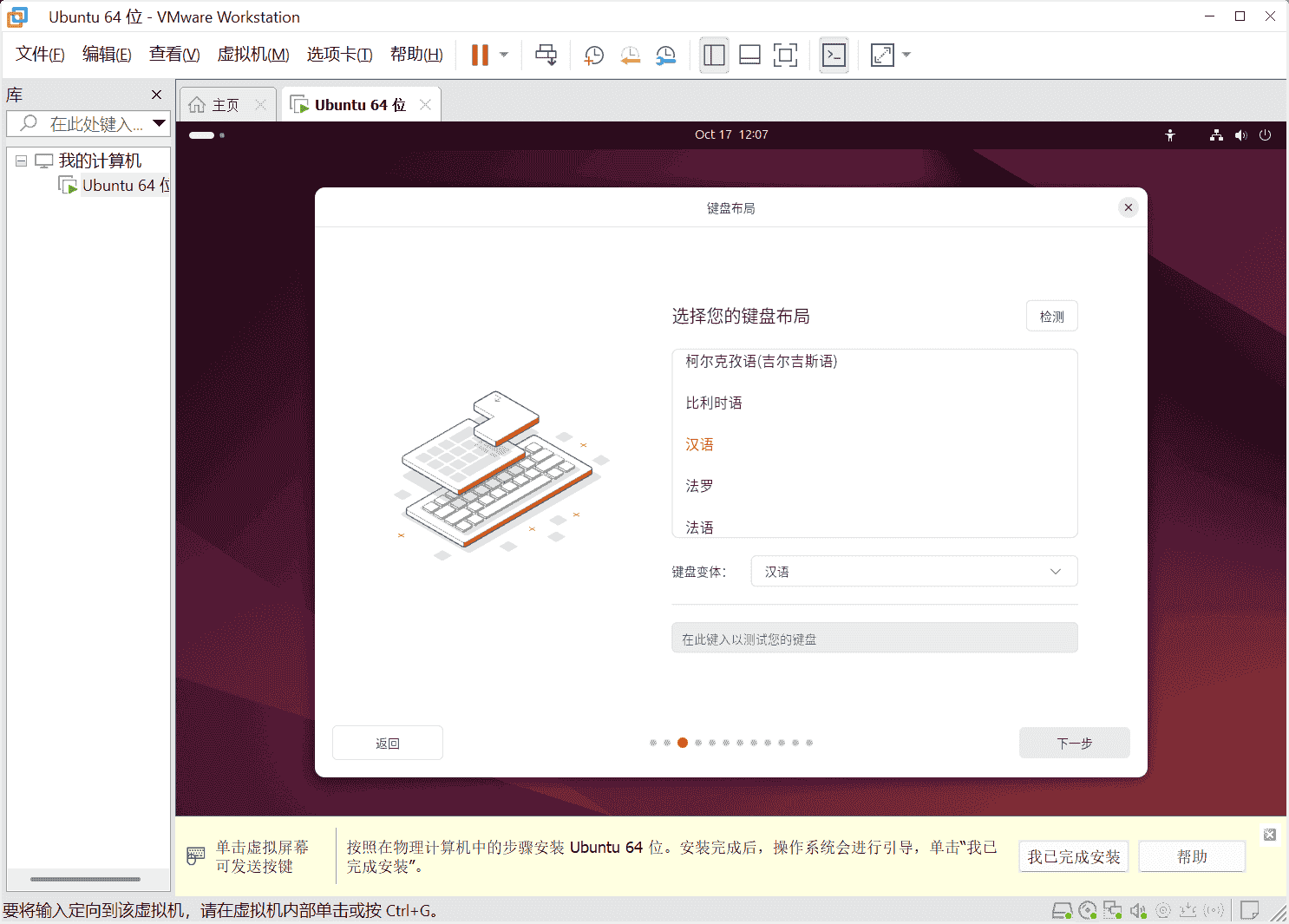Click the Ubuntu power icon in top bar
The image size is (1289, 924).
tap(1265, 134)
